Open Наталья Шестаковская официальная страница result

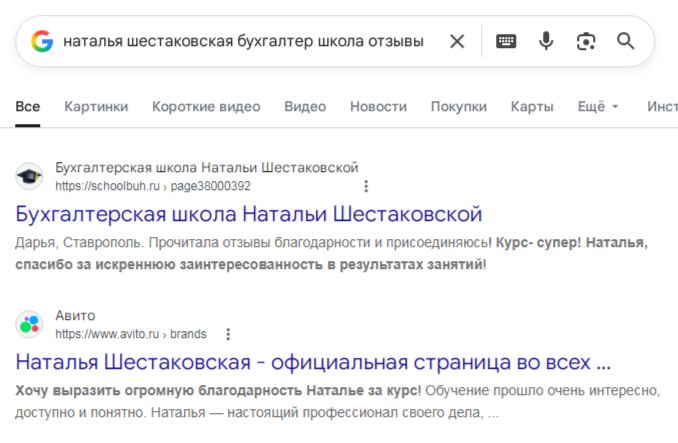pos(313,362)
